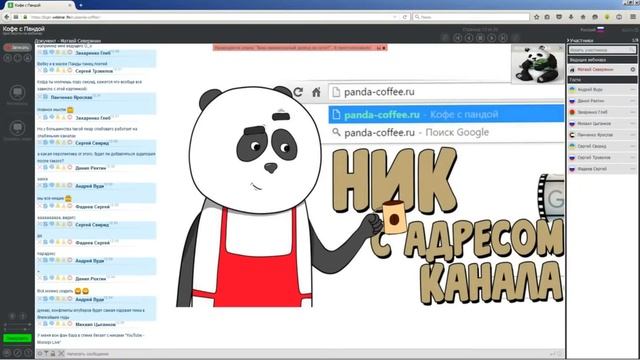Open options dots for guest Фадеев Сергей
Screen dimensions: 640x360
click(633, 169)
